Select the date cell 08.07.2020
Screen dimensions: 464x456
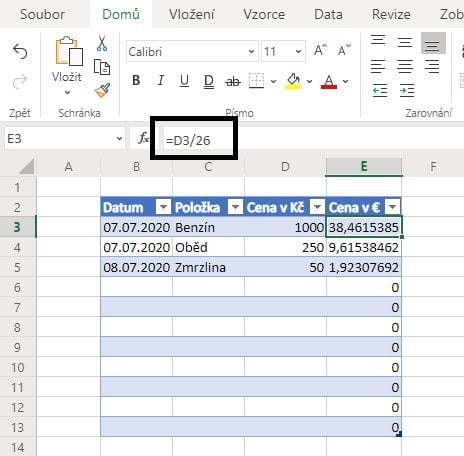click(136, 267)
